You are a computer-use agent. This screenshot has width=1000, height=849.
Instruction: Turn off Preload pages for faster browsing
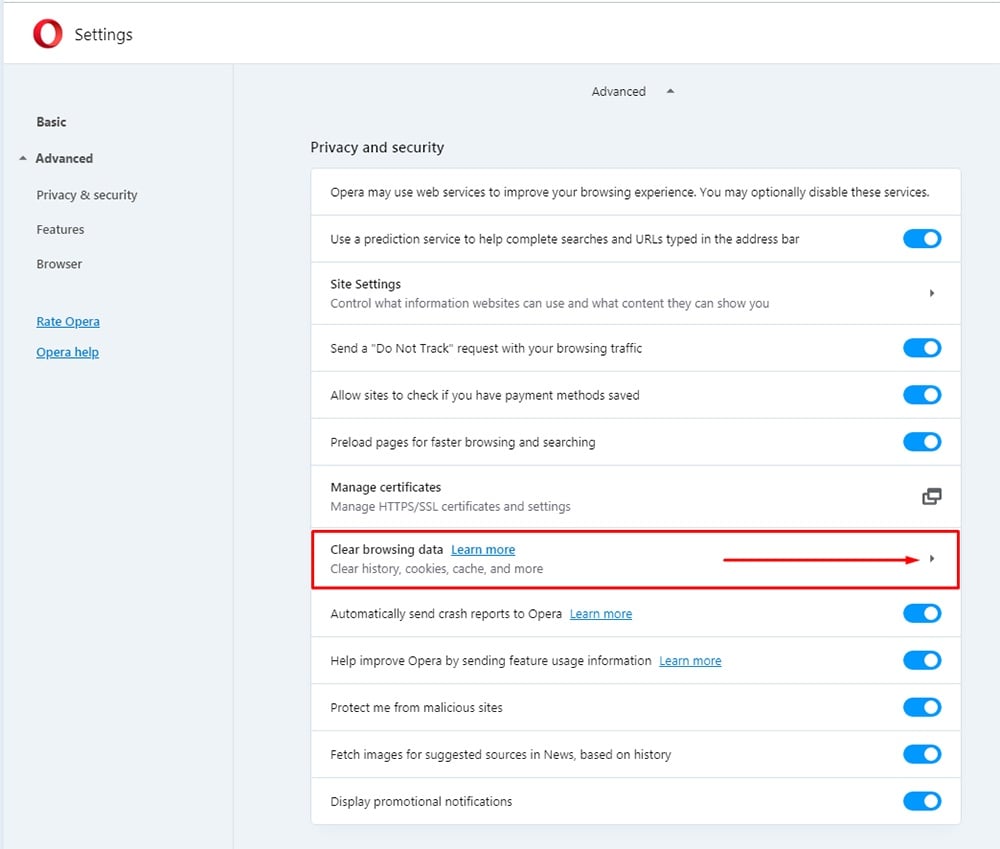click(922, 442)
